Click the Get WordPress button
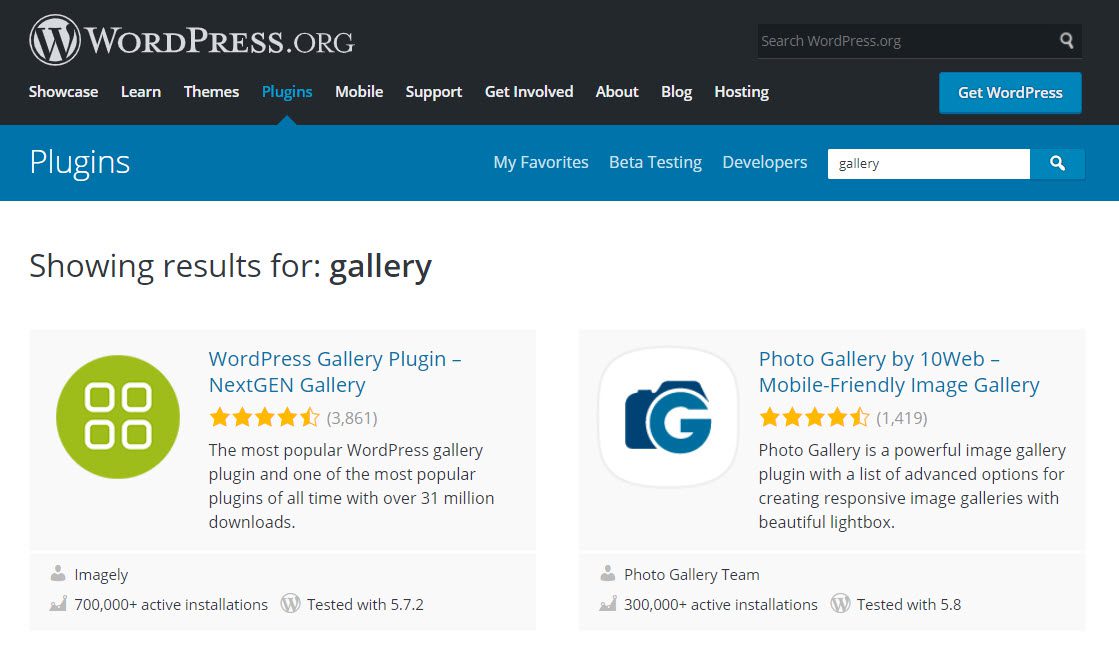The image size is (1119, 646). point(1010,92)
